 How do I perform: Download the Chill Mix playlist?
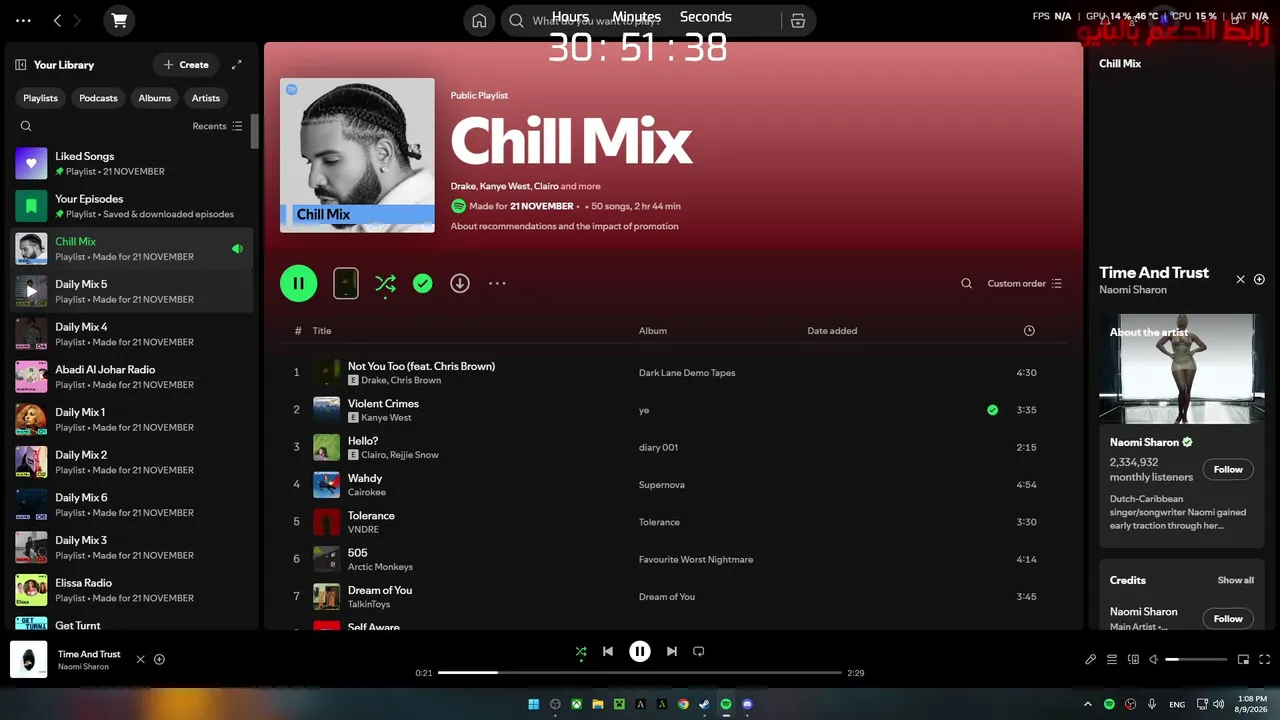pyautogui.click(x=460, y=283)
